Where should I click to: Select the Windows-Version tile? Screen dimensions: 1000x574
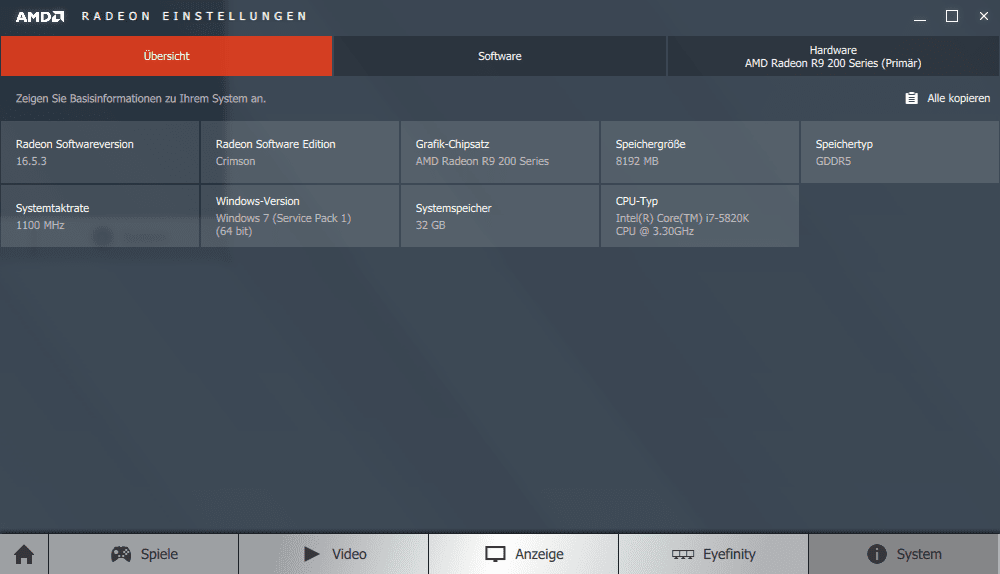300,216
